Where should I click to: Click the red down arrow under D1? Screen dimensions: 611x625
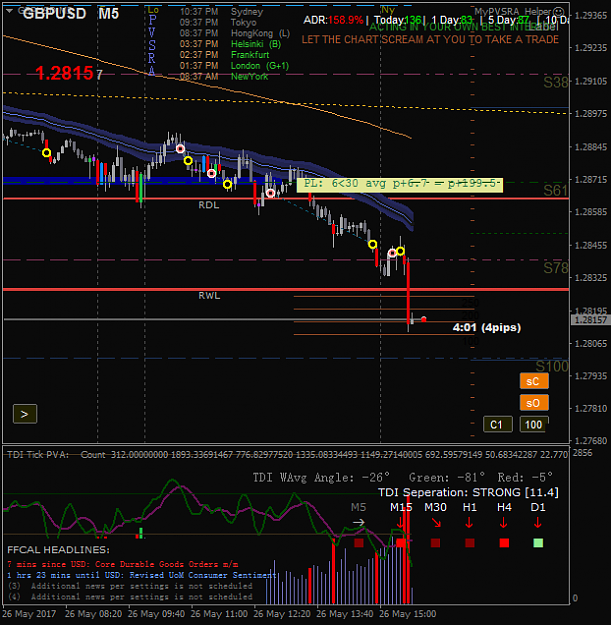pyautogui.click(x=538, y=523)
